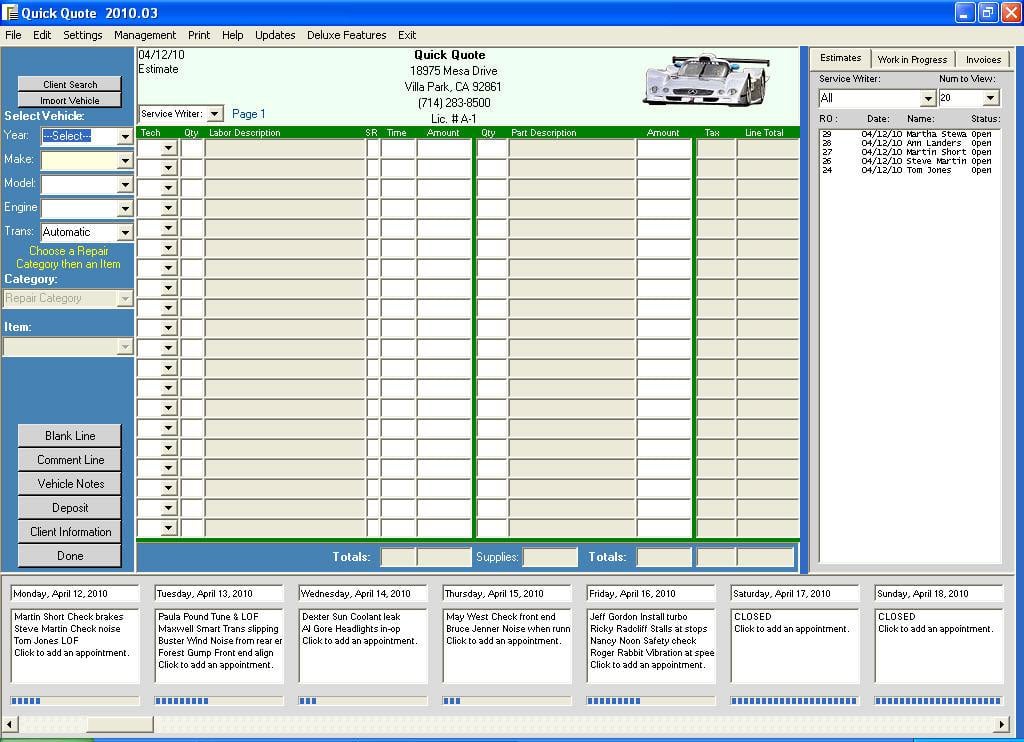The width and height of the screenshot is (1024, 742).
Task: Open the Service Writer dropdown beside Page 1
Action: (215, 114)
